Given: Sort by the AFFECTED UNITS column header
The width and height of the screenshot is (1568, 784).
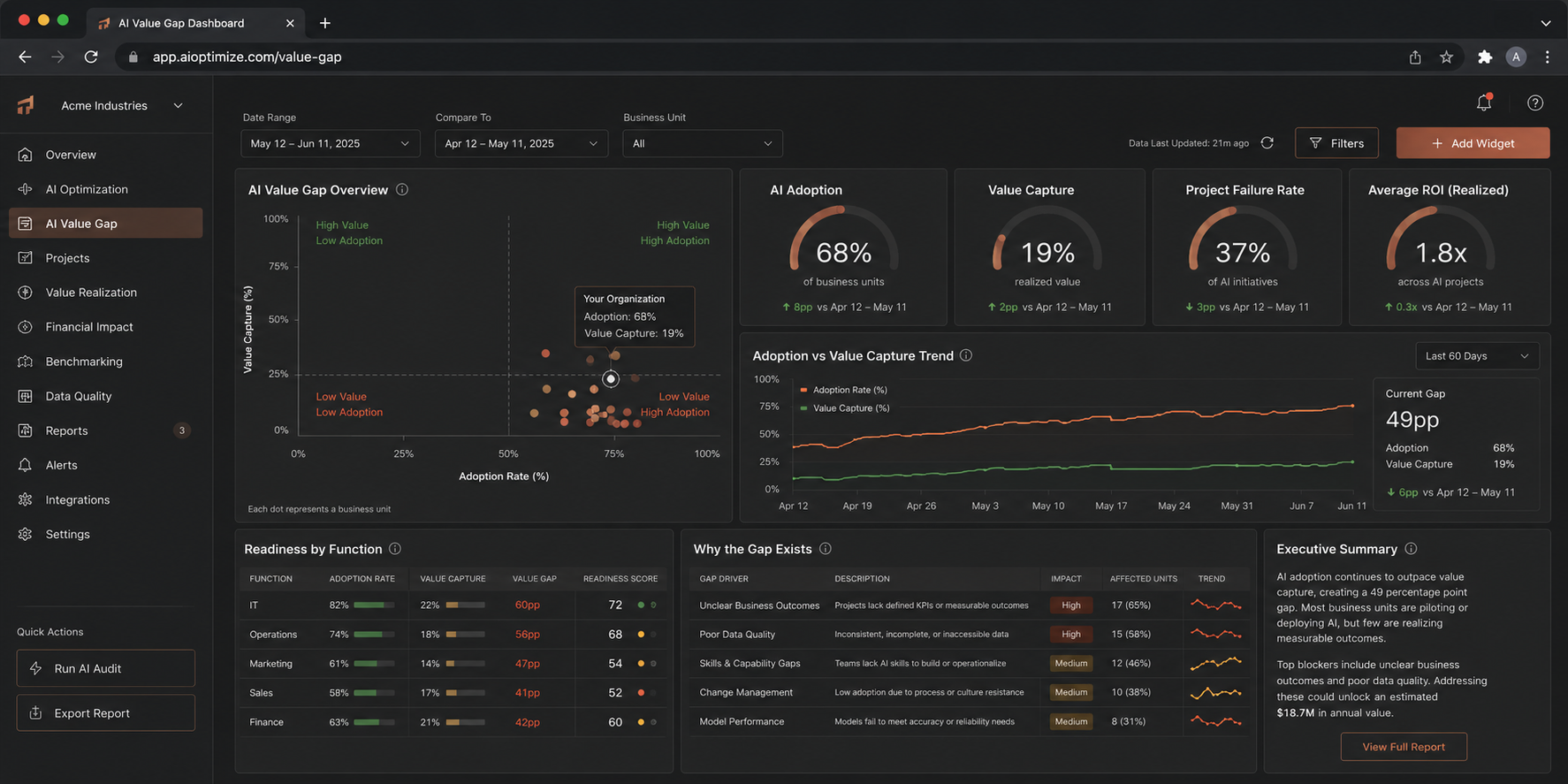Looking at the screenshot, I should pyautogui.click(x=1144, y=579).
